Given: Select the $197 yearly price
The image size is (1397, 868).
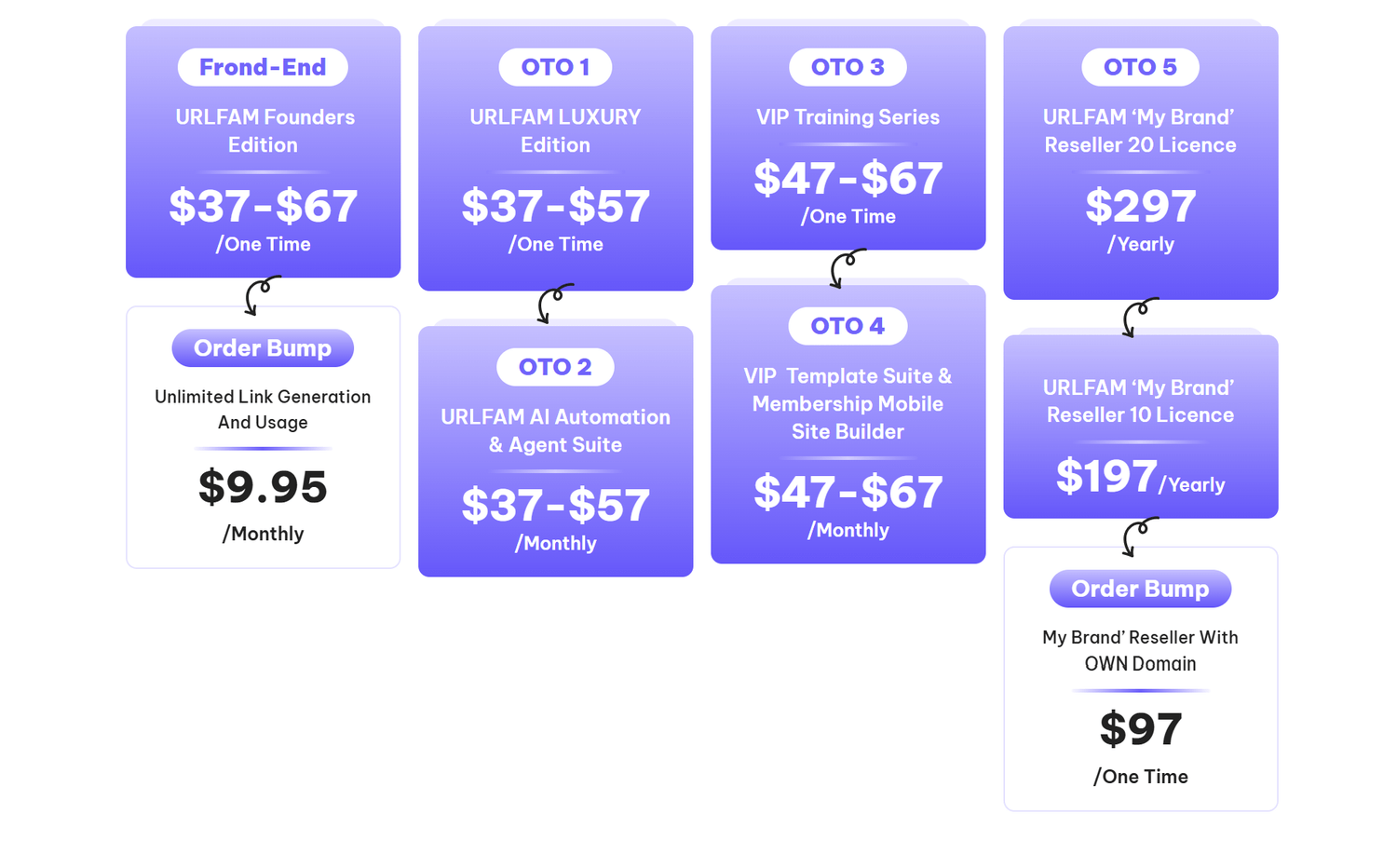Looking at the screenshot, I should 1106,477.
